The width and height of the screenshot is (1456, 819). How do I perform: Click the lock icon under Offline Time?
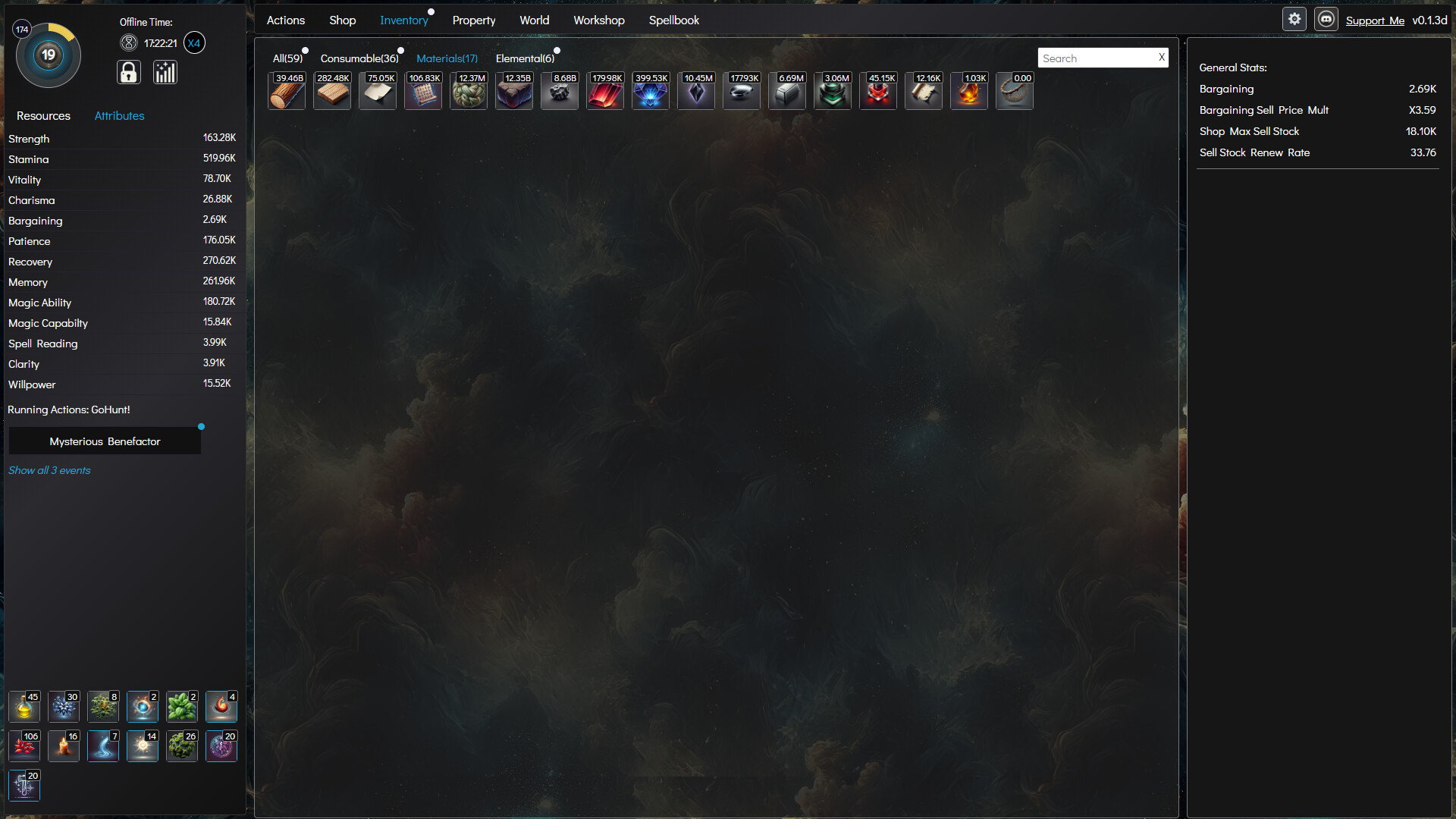point(128,72)
